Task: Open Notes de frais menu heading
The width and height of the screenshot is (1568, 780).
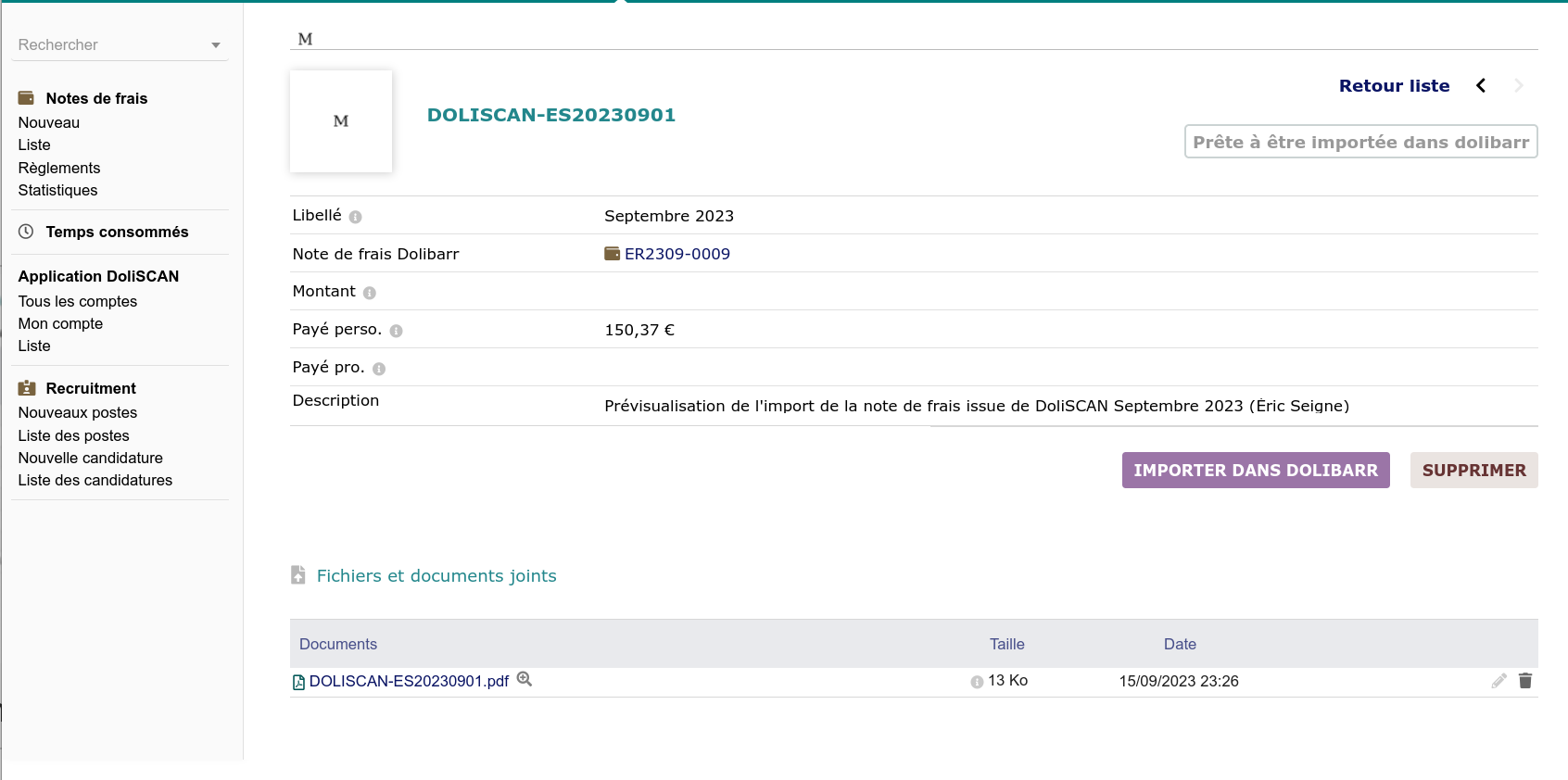Action: coord(96,98)
